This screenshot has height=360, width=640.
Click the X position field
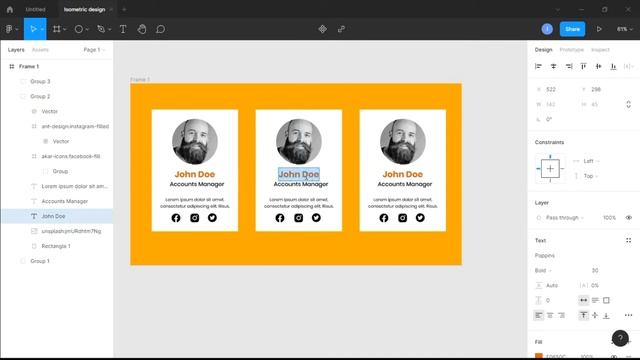click(x=551, y=89)
